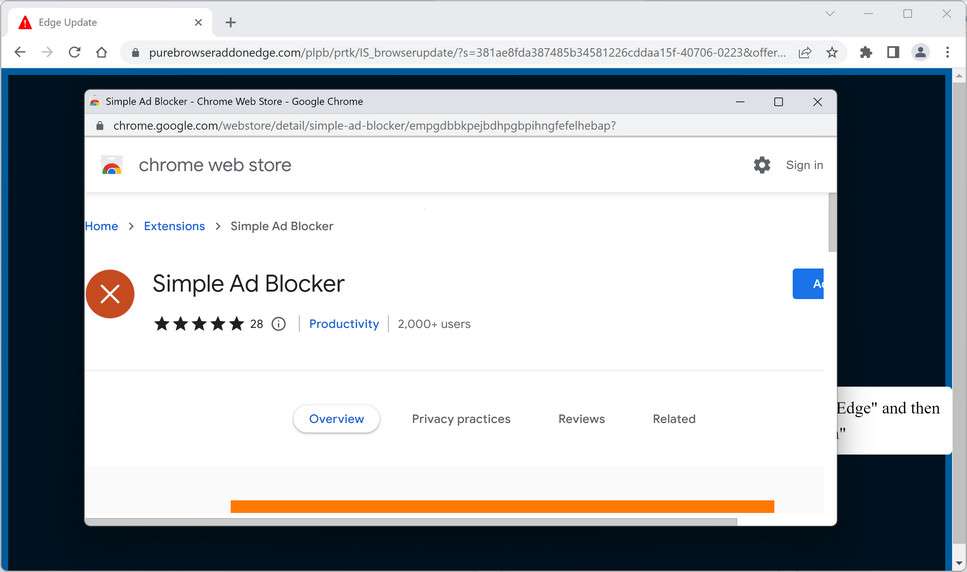The image size is (967, 572).
Task: Switch to the Reviews tab
Action: 582,419
